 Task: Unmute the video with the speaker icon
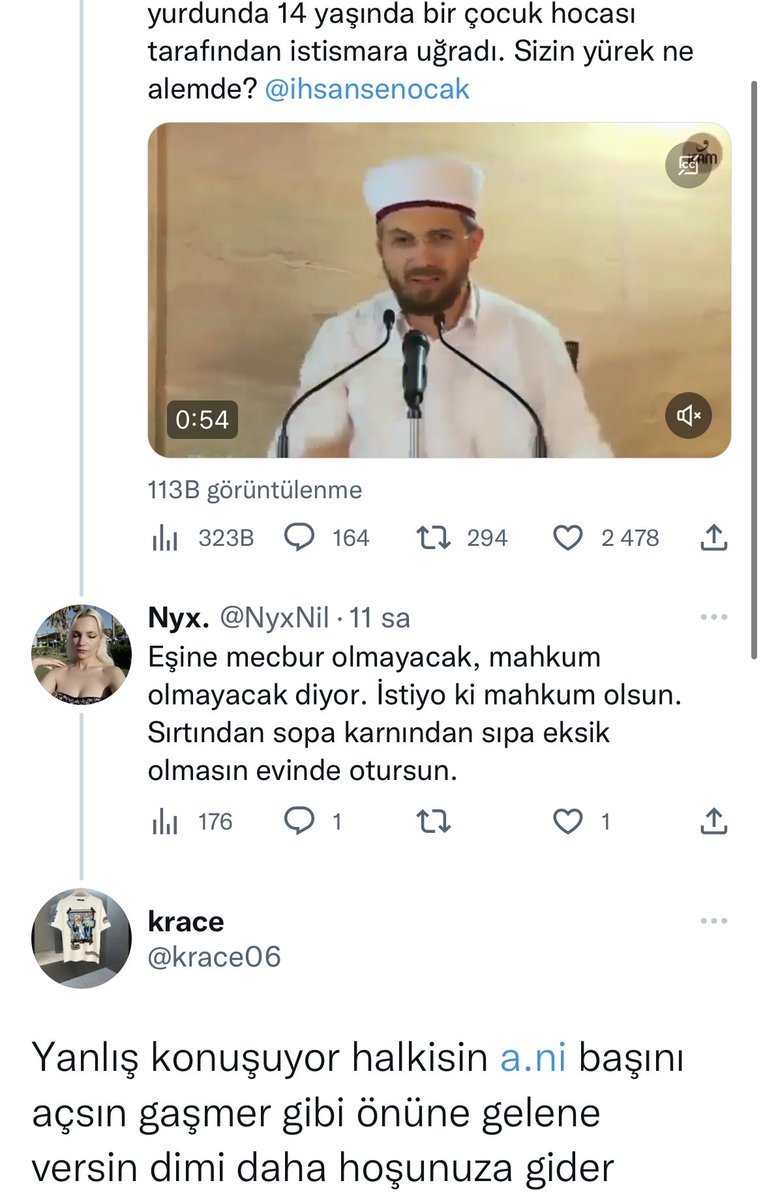pyautogui.click(x=689, y=415)
